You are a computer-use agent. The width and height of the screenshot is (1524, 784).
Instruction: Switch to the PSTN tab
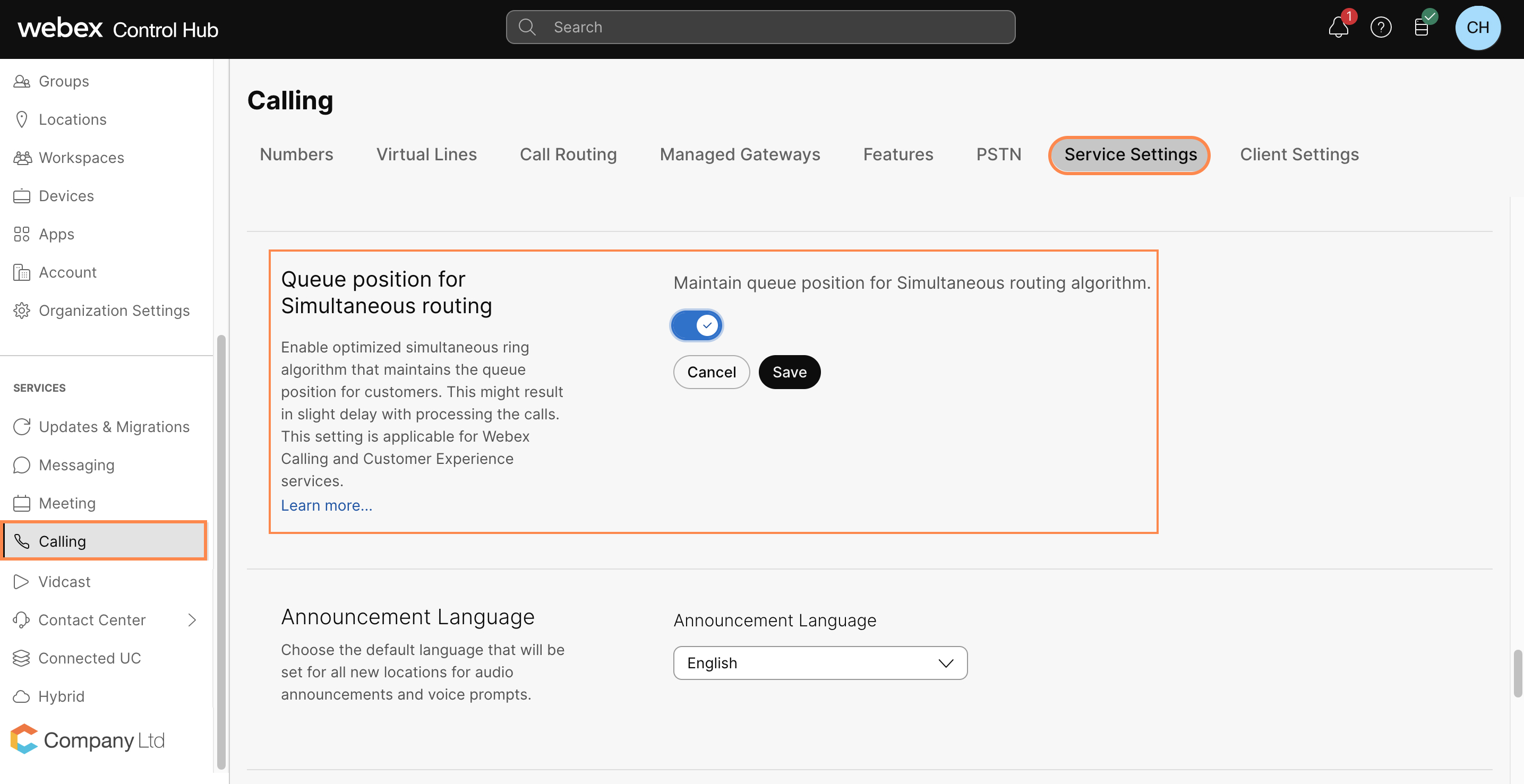pyautogui.click(x=998, y=154)
